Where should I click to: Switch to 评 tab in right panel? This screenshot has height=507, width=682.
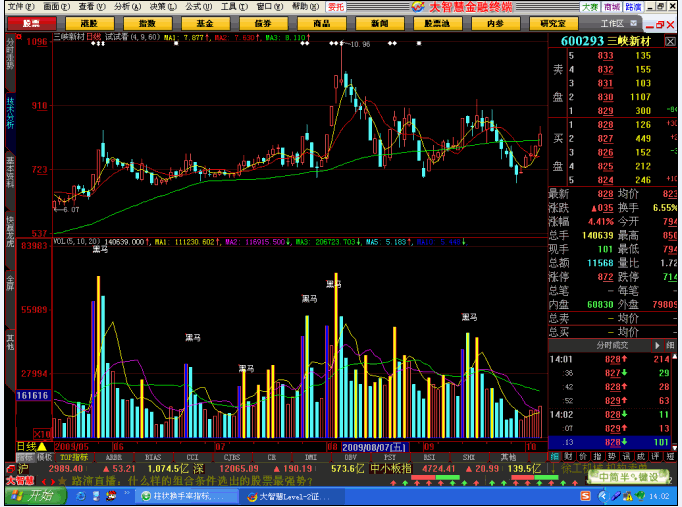pos(655,457)
